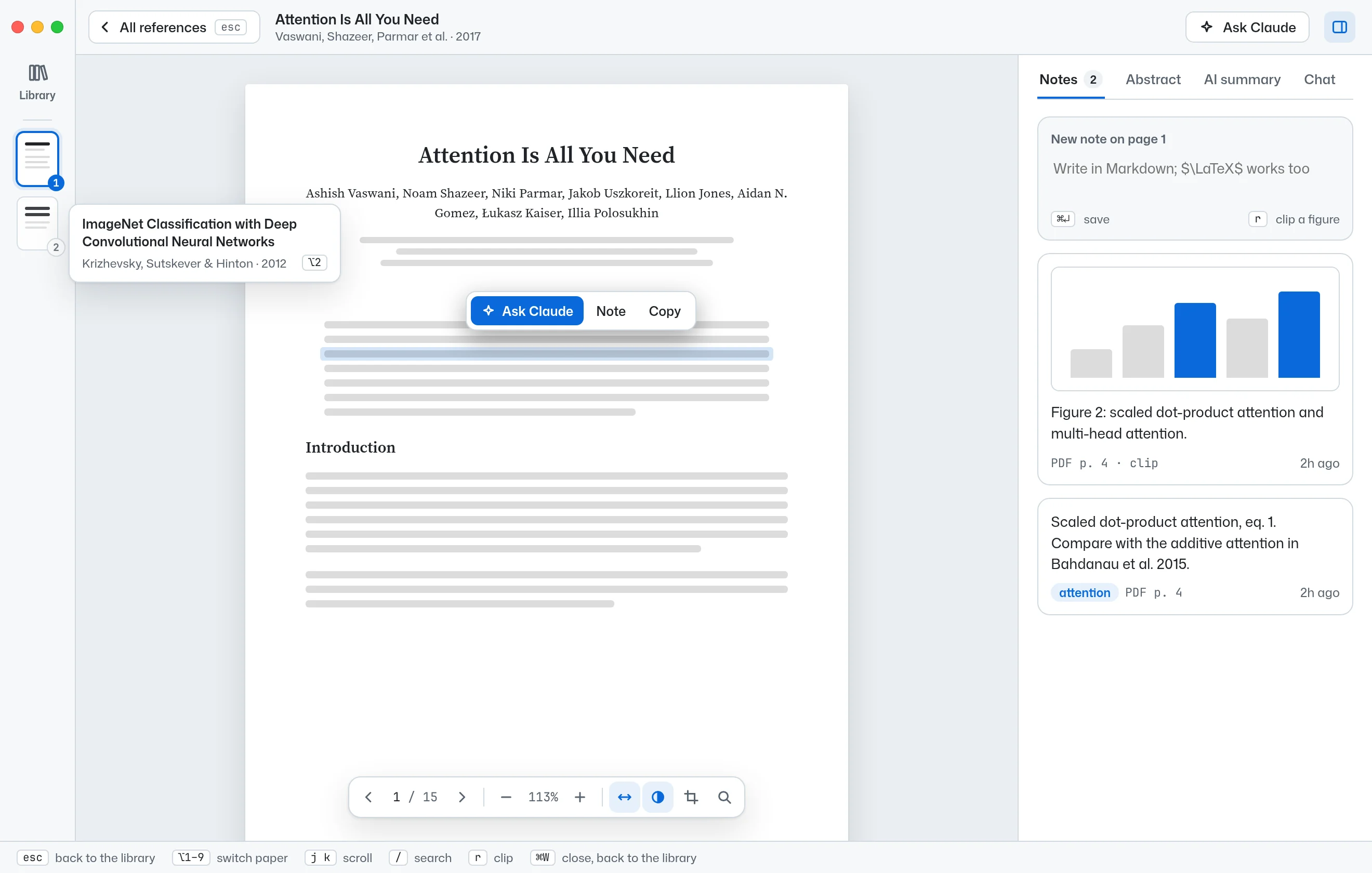Copy the selected text
Viewport: 1372px width, 873px height.
click(664, 311)
